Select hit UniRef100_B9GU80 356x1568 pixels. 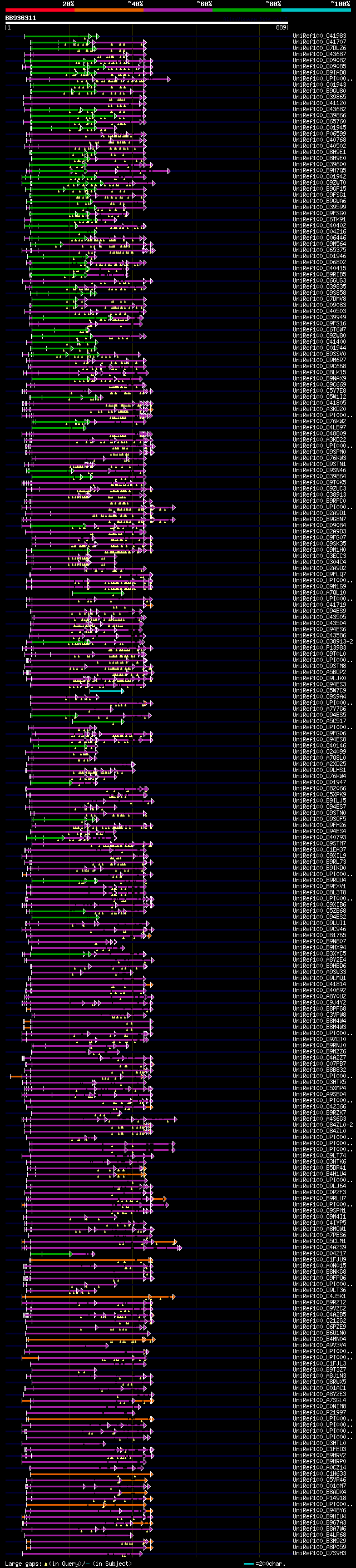[x=319, y=91]
